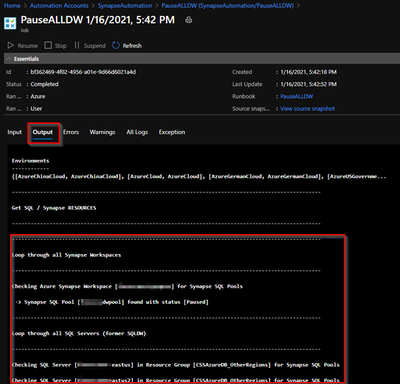400x384 pixels.
Task: Click the pin icon next to job title
Action: point(189,20)
